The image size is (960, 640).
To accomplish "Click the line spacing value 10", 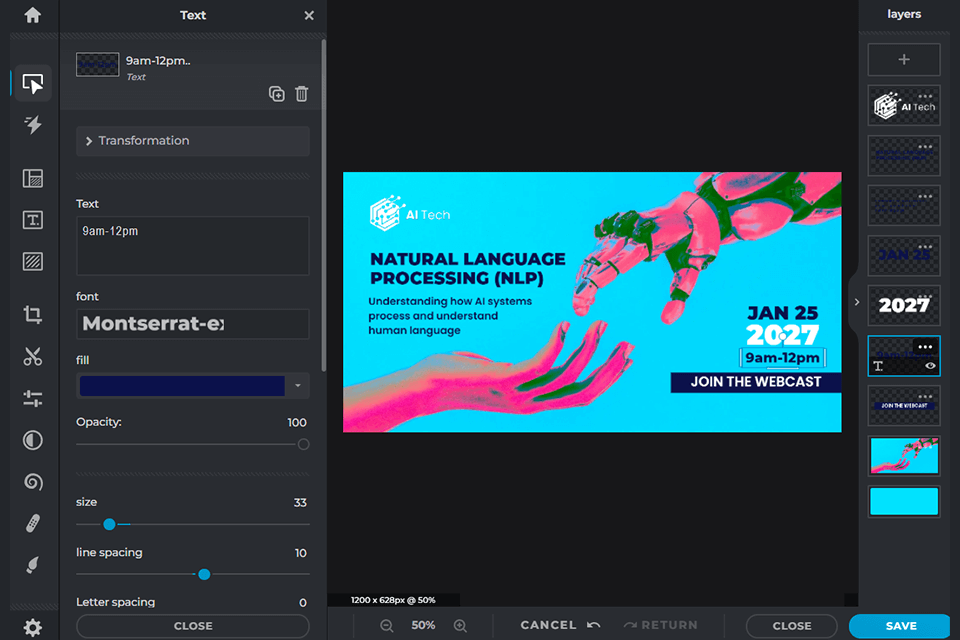I will tap(301, 553).
